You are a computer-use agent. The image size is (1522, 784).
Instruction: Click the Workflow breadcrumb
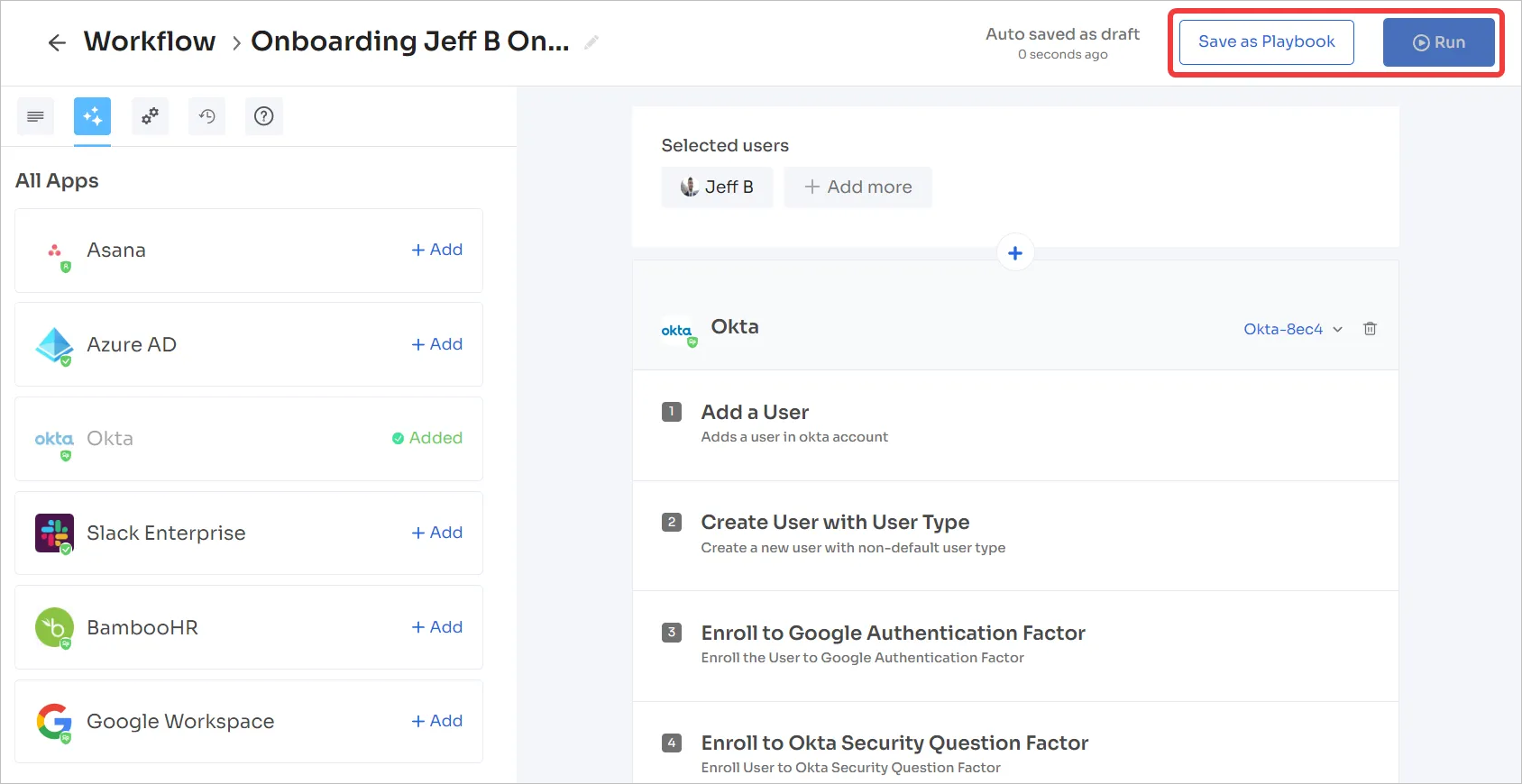click(x=150, y=41)
